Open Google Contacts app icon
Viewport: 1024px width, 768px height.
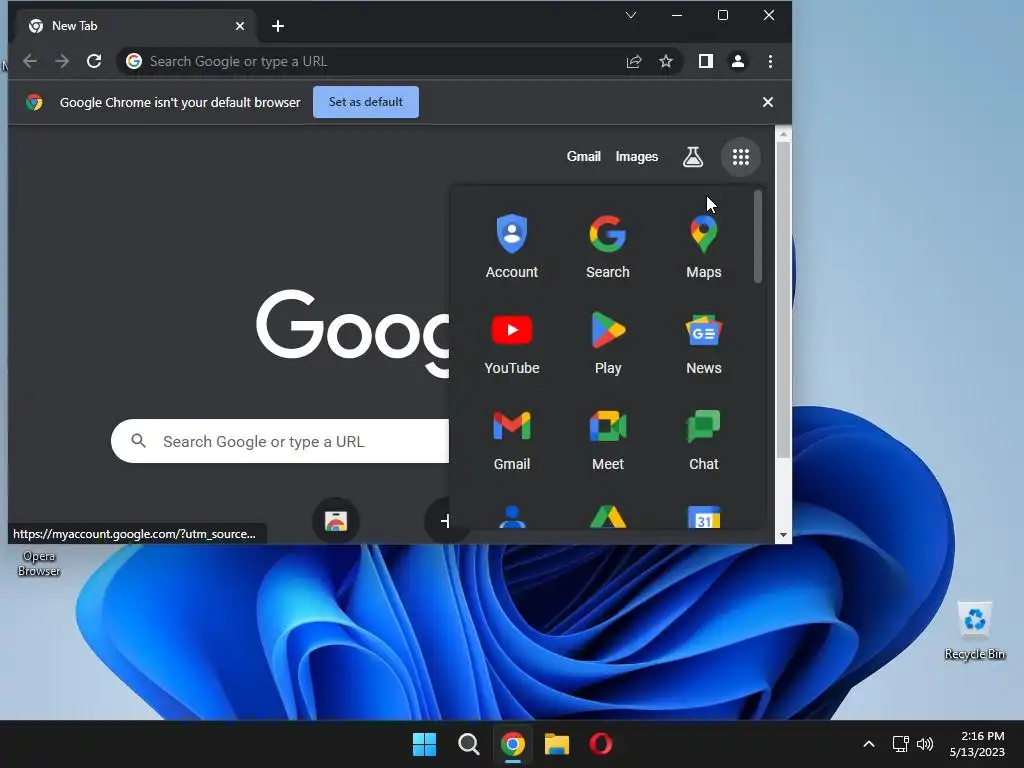click(512, 517)
